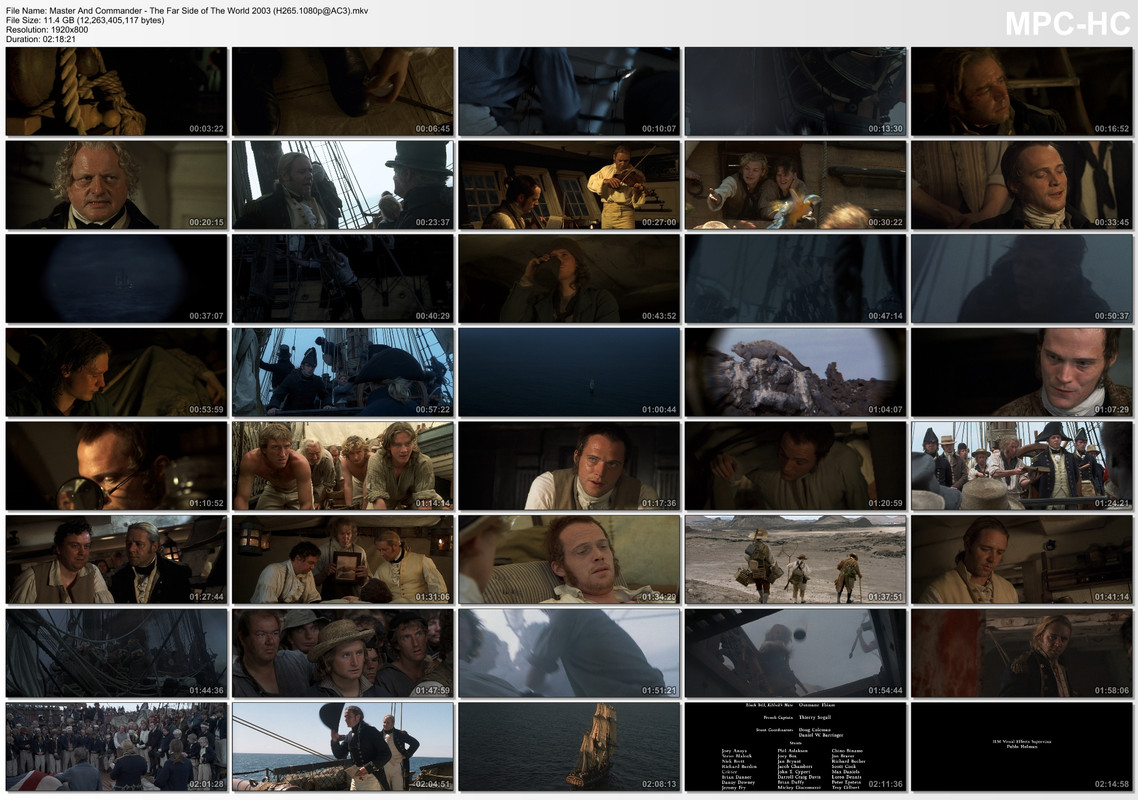Select the thumbnail stamped 00:06:45
1138x800 pixels.
click(x=343, y=91)
